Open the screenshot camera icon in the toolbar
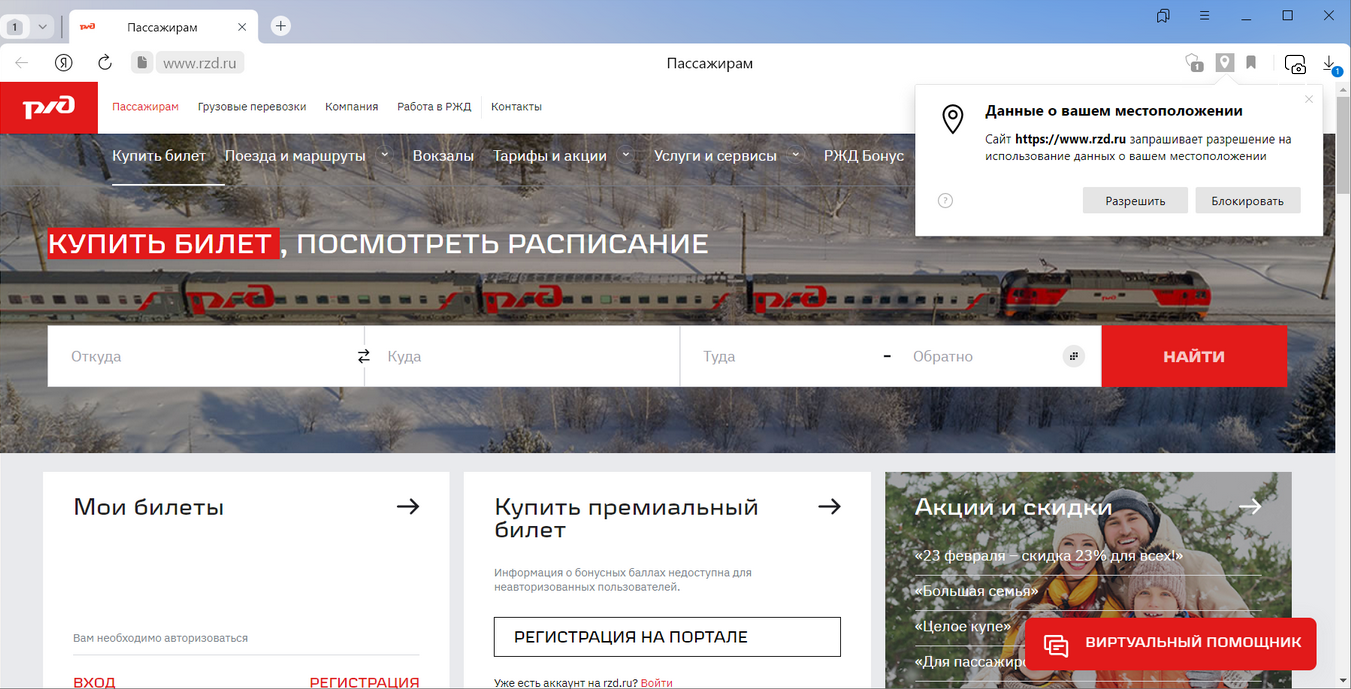 (1295, 64)
